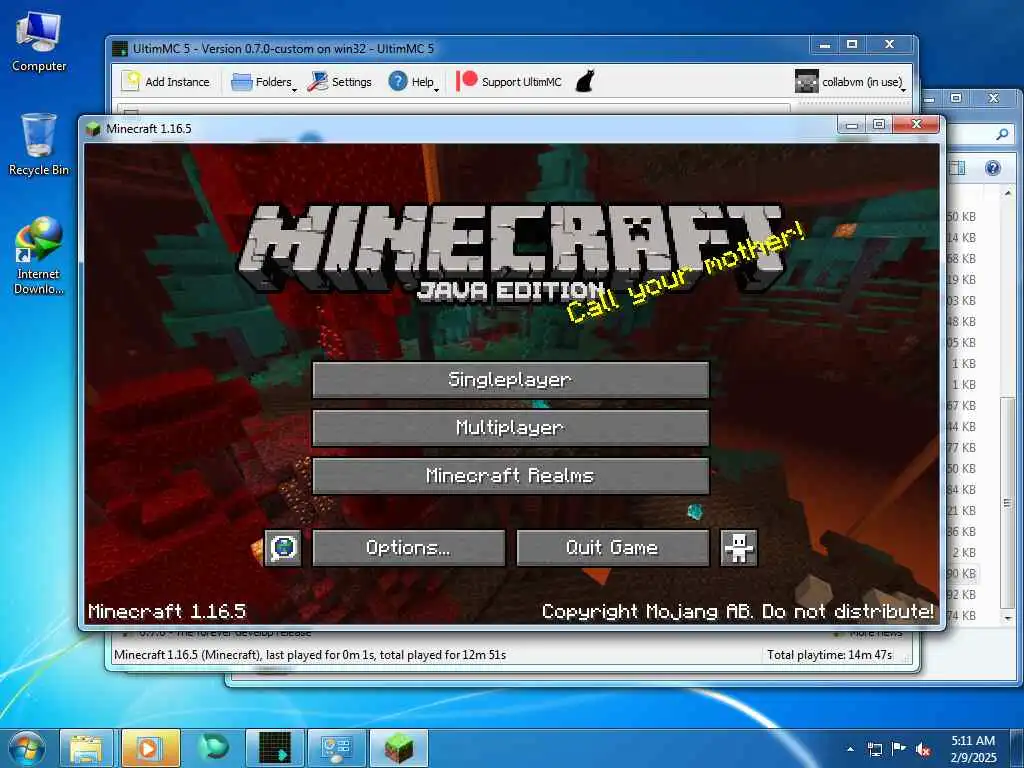Open the collabvm account dropdown

851,82
